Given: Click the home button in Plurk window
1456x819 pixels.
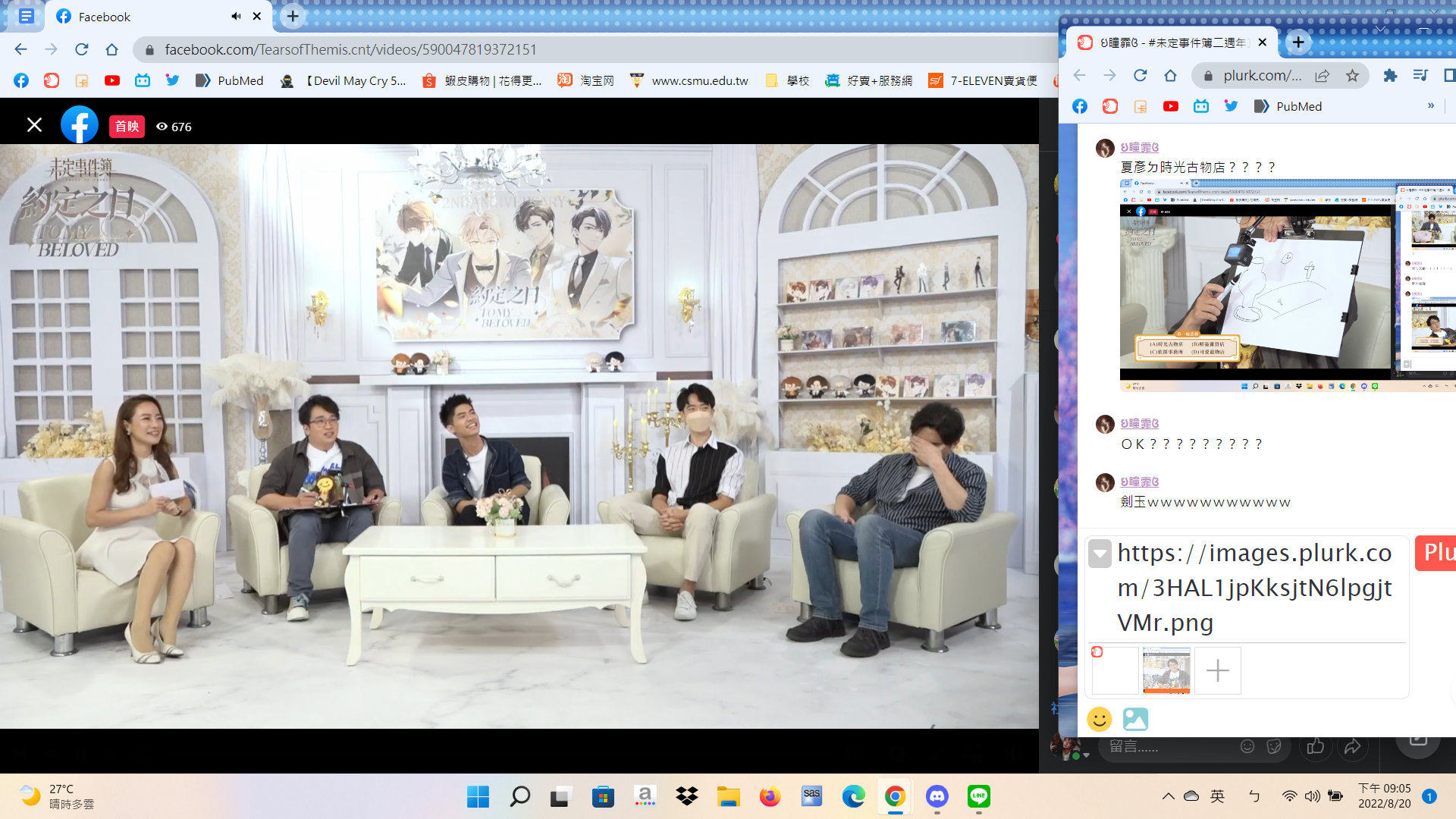Looking at the screenshot, I should point(1170,75).
